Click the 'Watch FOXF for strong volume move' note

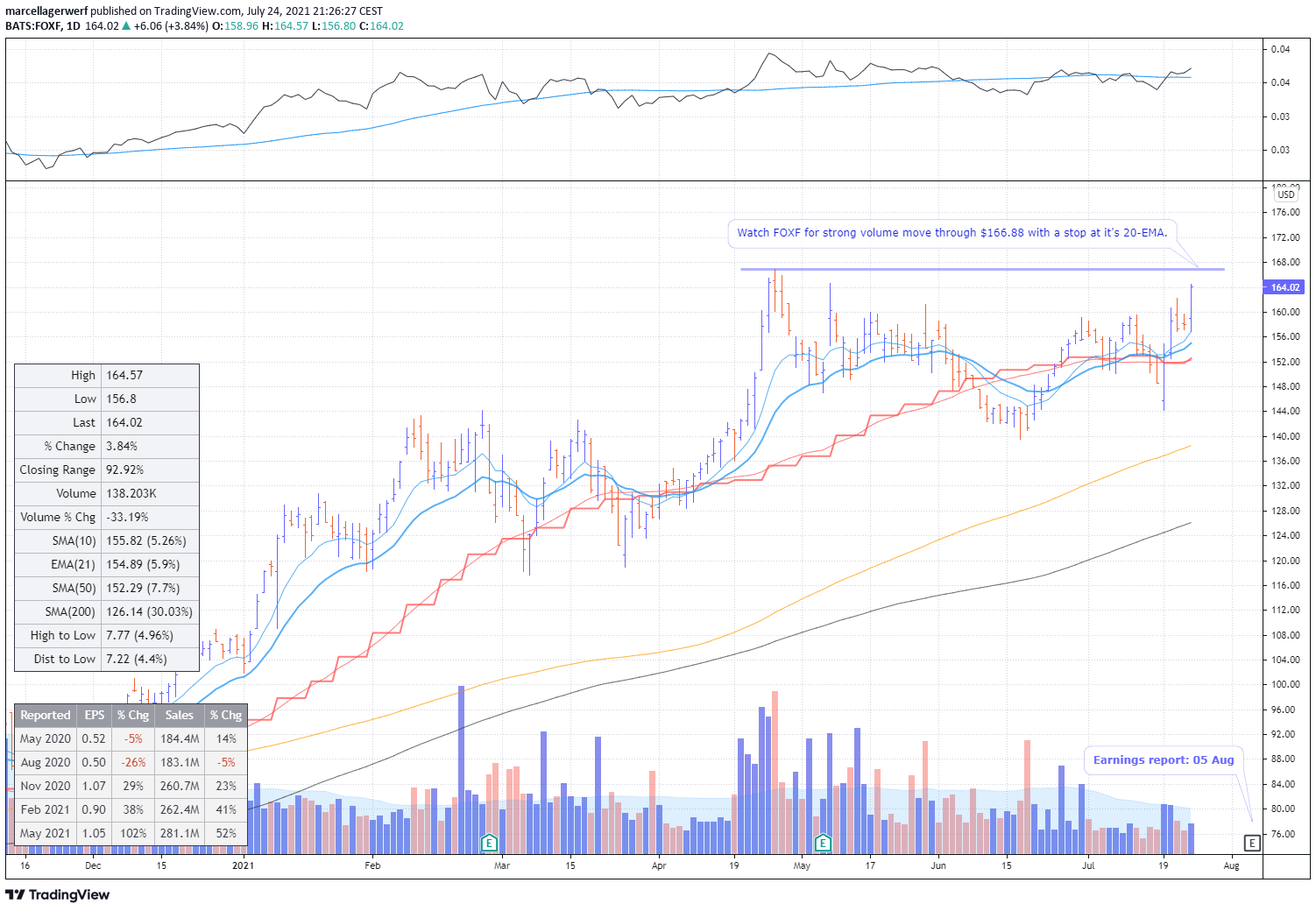(952, 233)
